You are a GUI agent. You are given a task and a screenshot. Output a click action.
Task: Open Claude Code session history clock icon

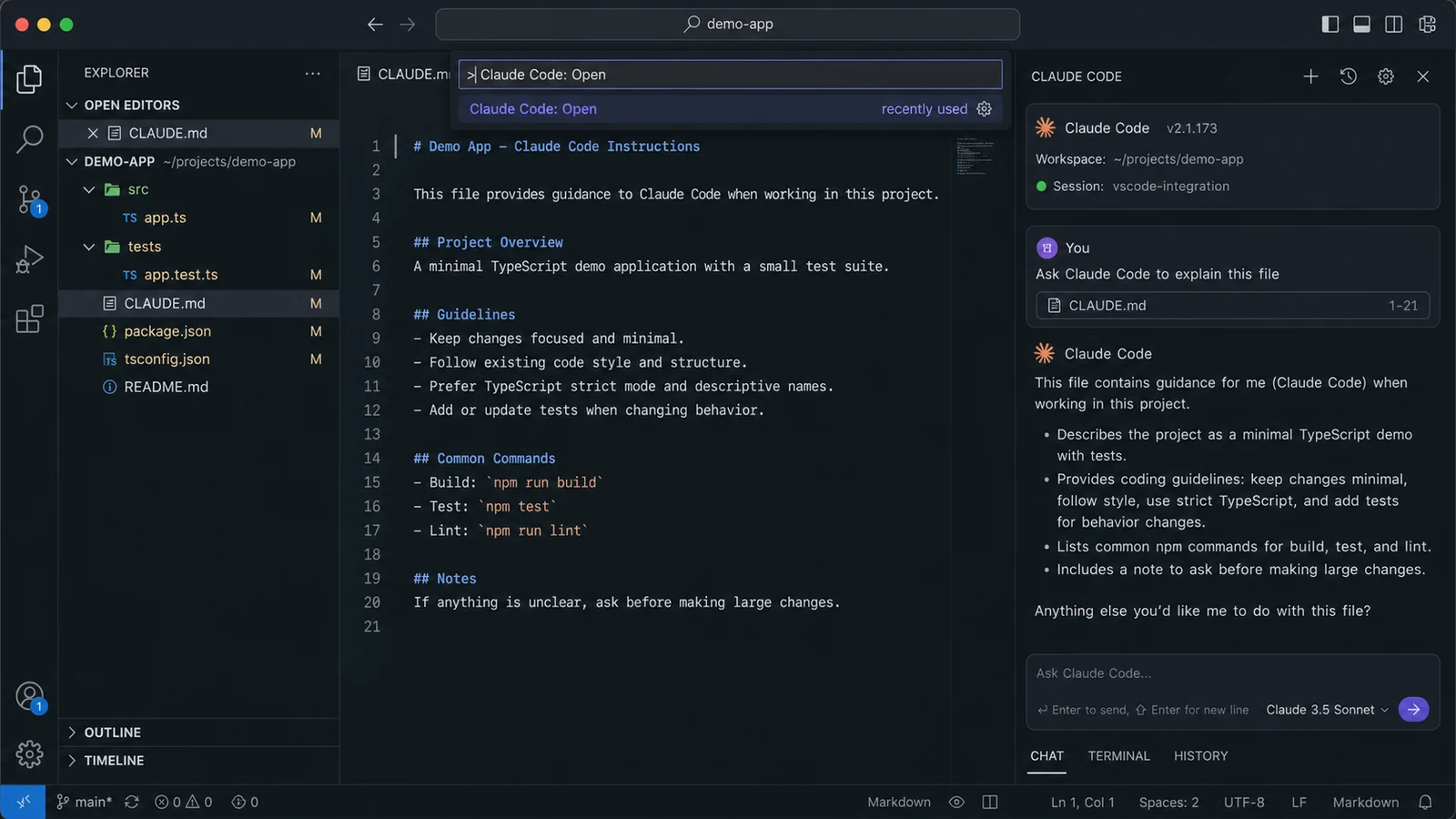pos(1349,76)
